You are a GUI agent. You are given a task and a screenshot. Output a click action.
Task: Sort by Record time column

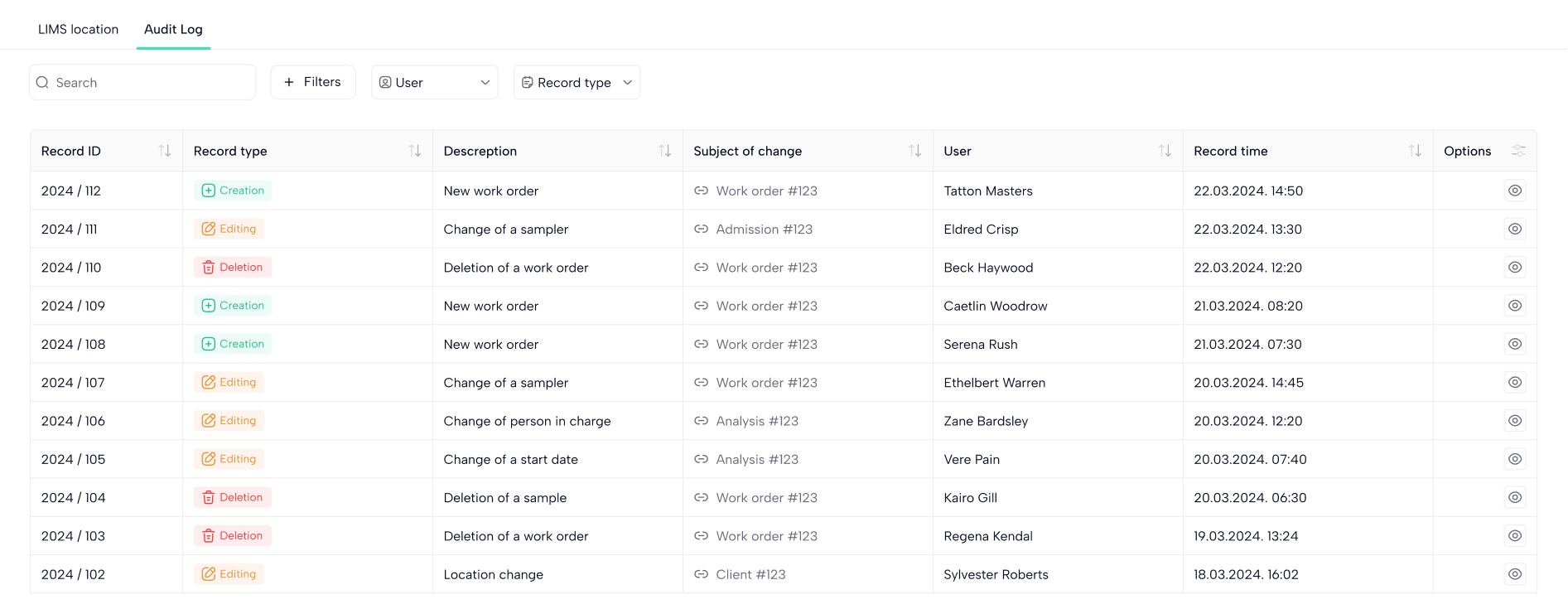[1415, 151]
